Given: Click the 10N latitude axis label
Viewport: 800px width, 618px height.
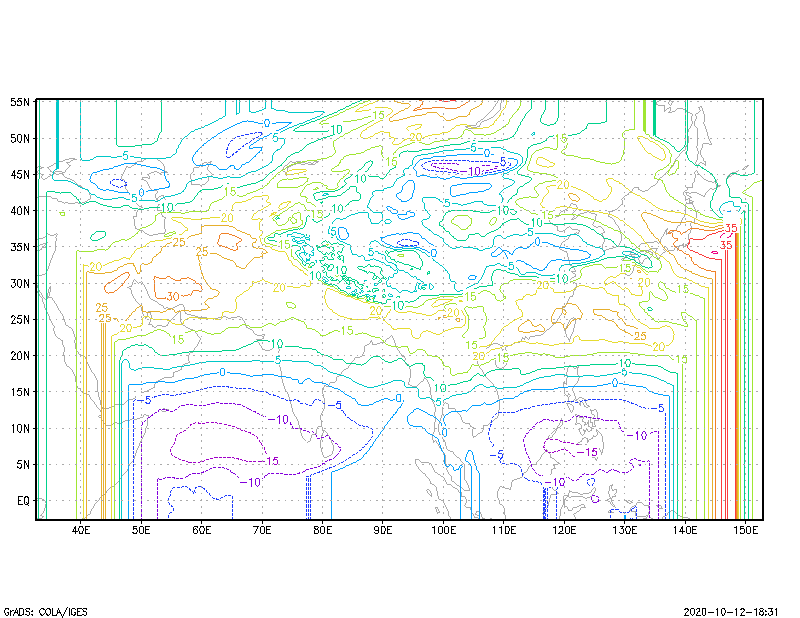Looking at the screenshot, I should pos(20,428).
